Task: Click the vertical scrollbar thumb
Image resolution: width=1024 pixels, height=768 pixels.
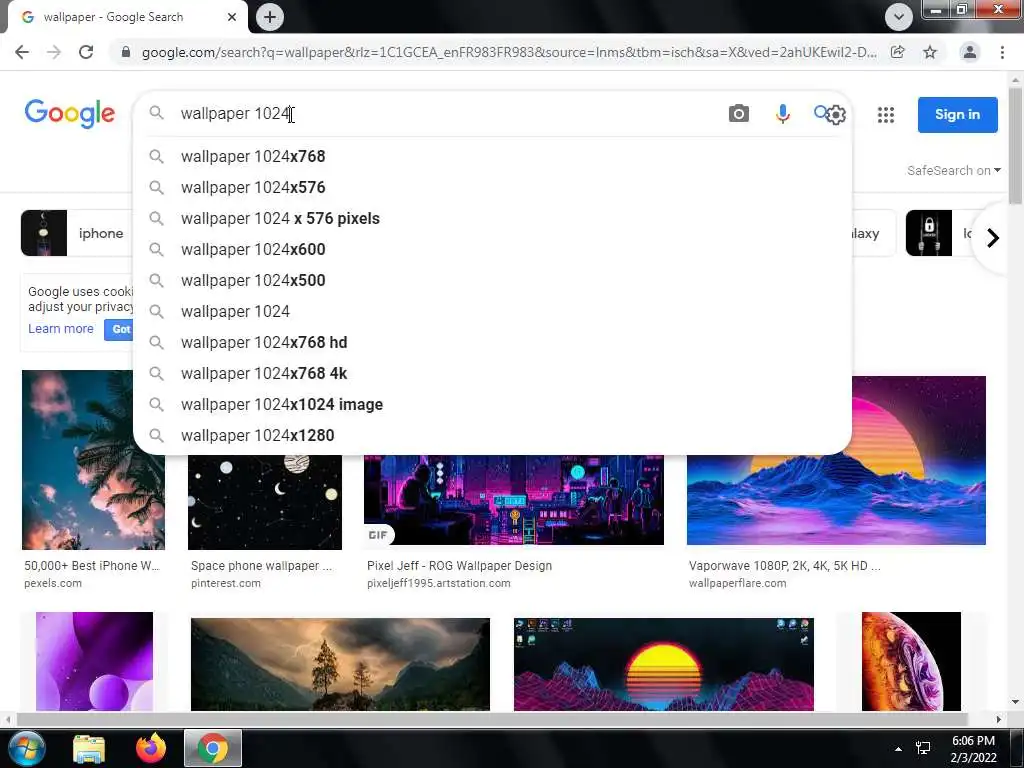Action: click(1015, 145)
